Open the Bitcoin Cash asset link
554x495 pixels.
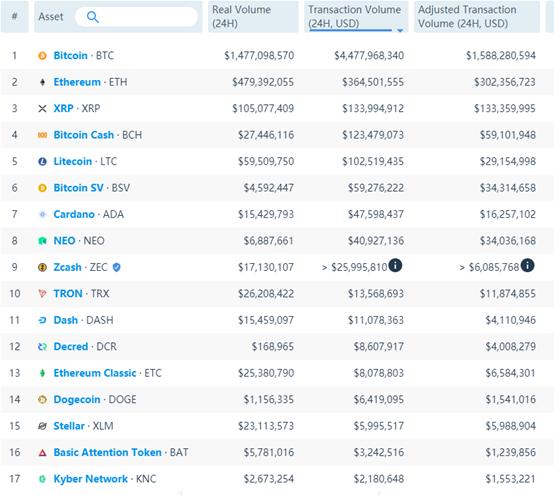click(x=84, y=135)
